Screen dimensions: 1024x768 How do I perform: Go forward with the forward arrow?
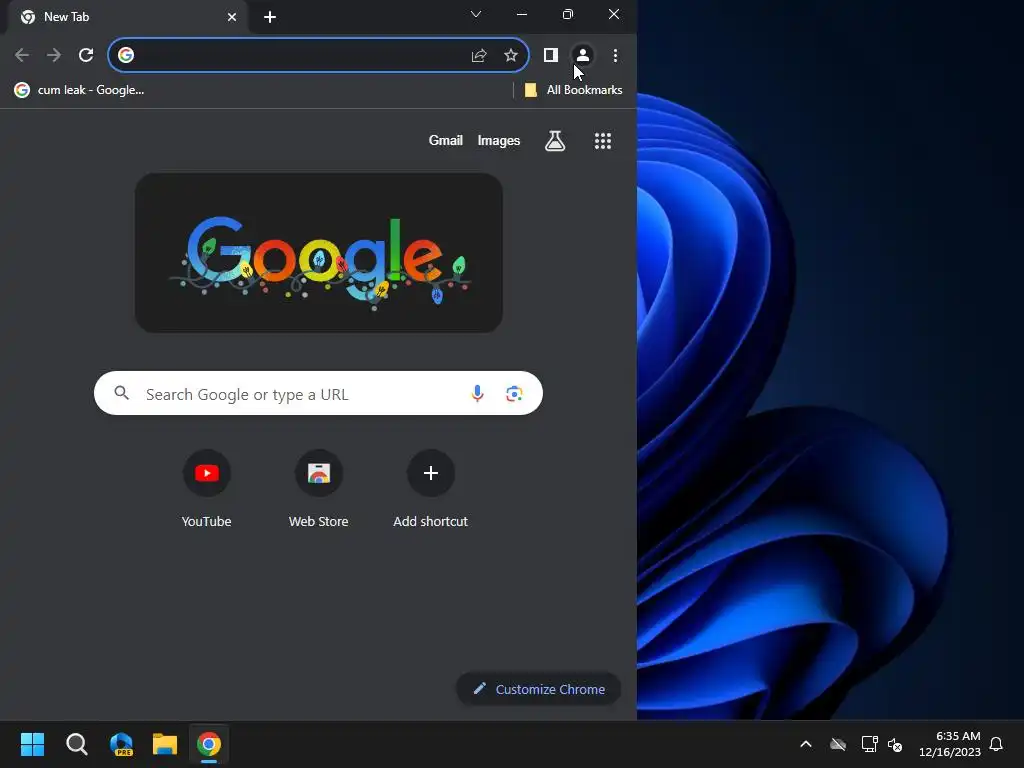[54, 56]
